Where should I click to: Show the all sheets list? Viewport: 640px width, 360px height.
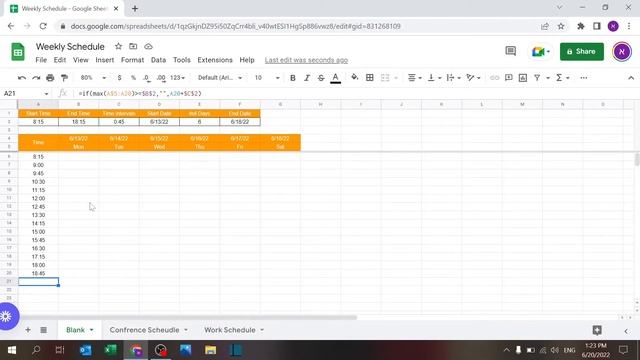click(x=43, y=330)
